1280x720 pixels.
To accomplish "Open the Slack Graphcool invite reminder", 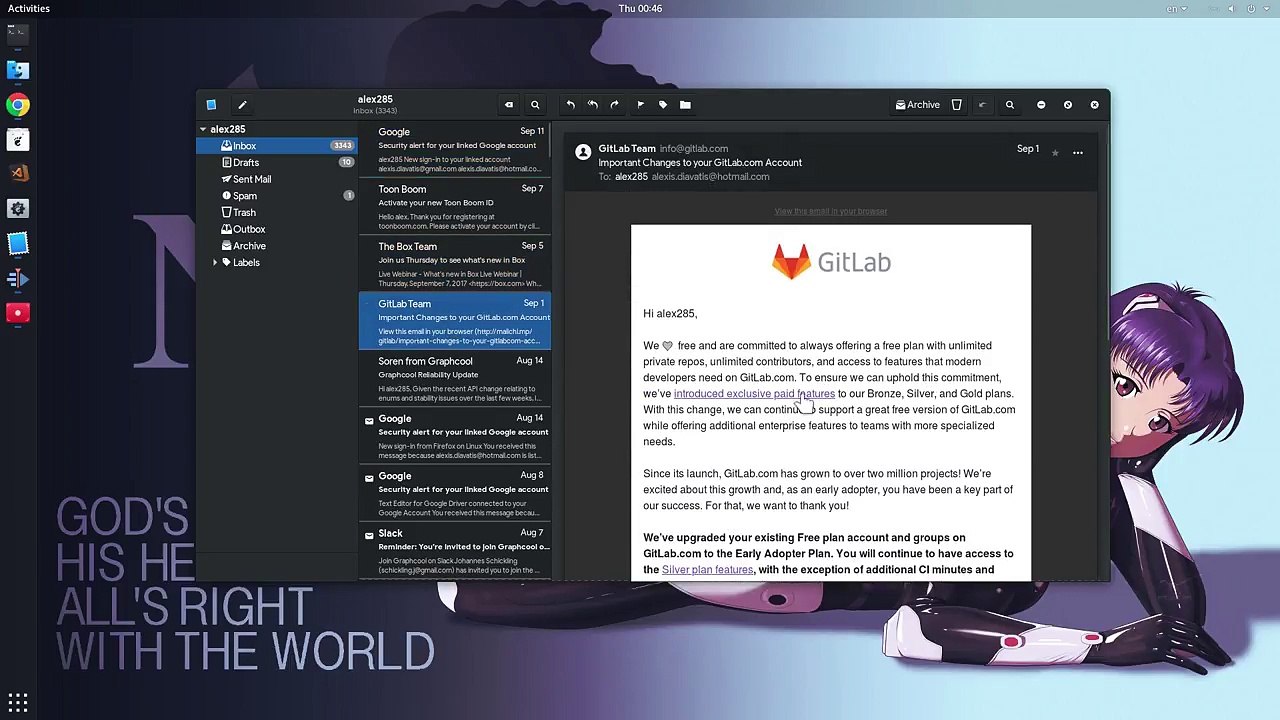I will coord(454,551).
